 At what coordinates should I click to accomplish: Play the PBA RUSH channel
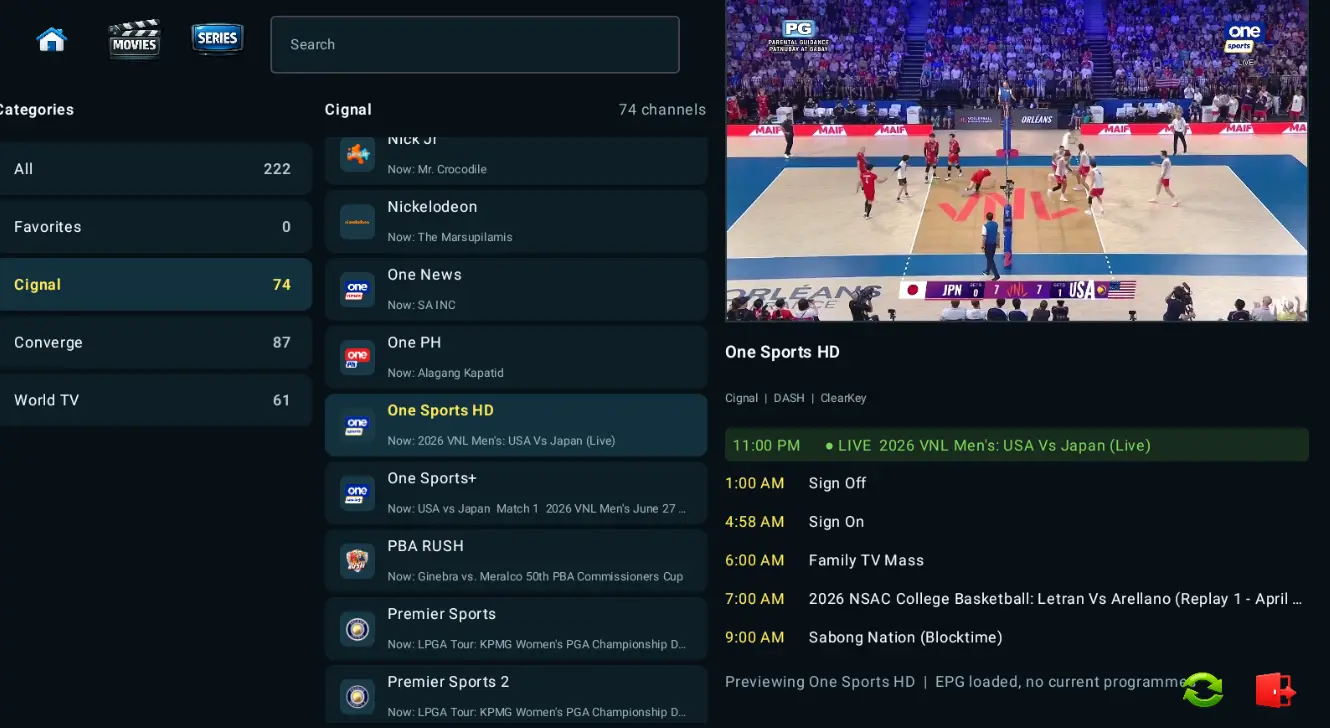click(x=516, y=562)
